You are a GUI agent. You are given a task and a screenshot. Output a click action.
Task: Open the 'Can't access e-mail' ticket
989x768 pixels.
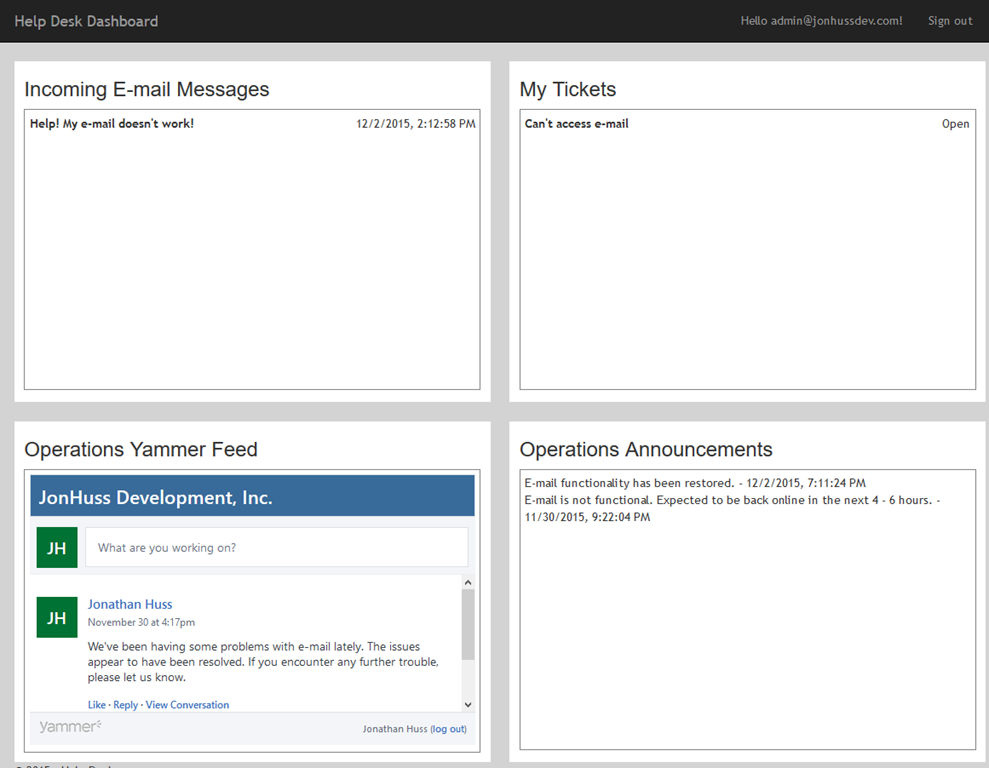coord(577,124)
